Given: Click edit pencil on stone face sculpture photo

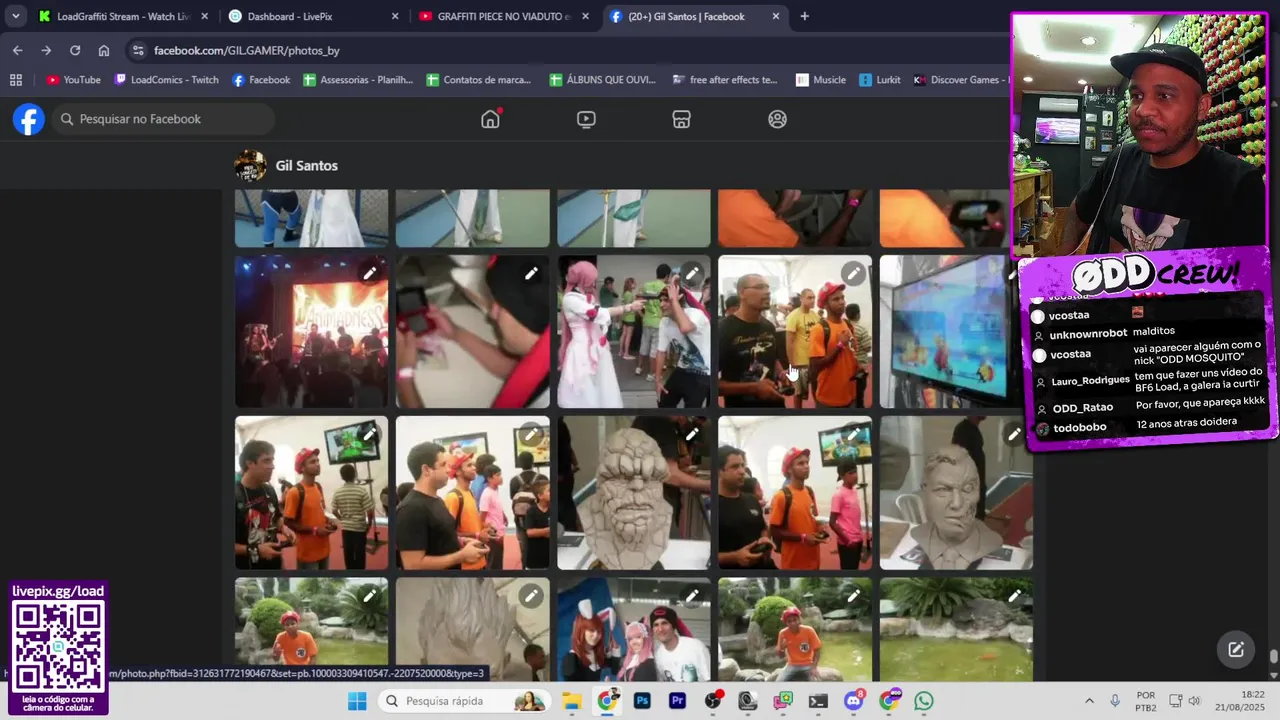Looking at the screenshot, I should [x=692, y=434].
